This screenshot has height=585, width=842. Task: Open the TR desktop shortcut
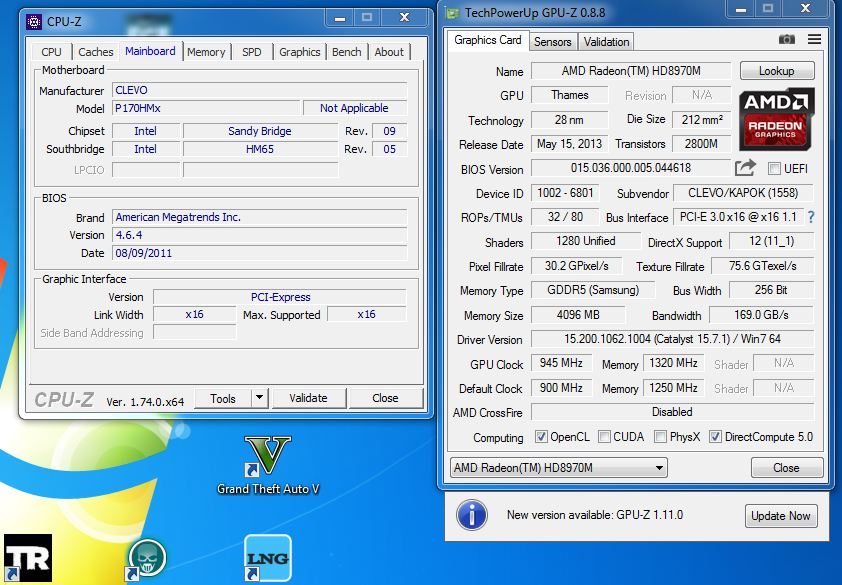28,558
